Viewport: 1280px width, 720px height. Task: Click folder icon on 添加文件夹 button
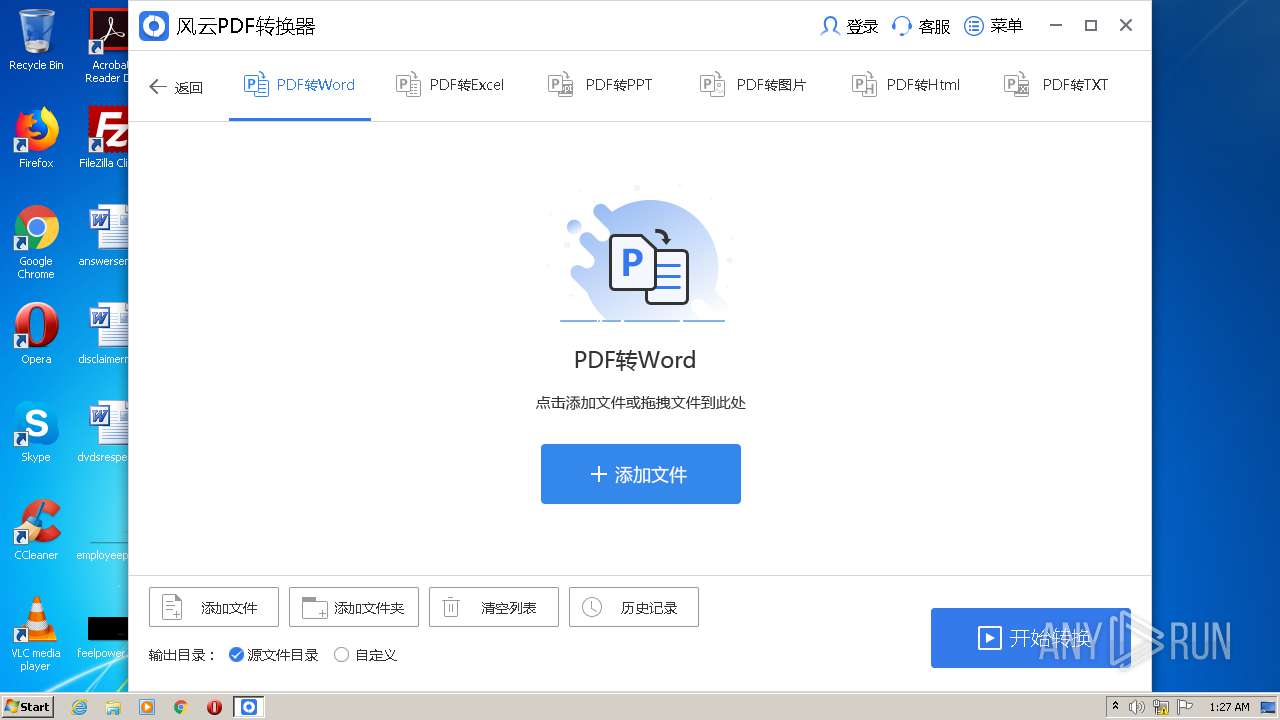pos(315,607)
